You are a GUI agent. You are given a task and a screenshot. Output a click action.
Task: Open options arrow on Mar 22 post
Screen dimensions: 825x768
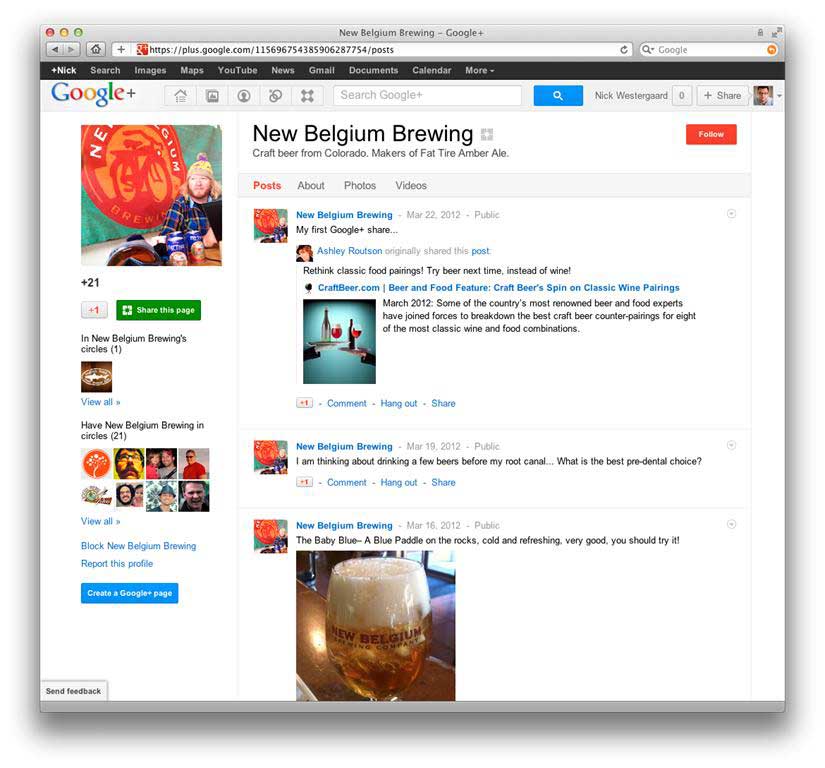731,214
